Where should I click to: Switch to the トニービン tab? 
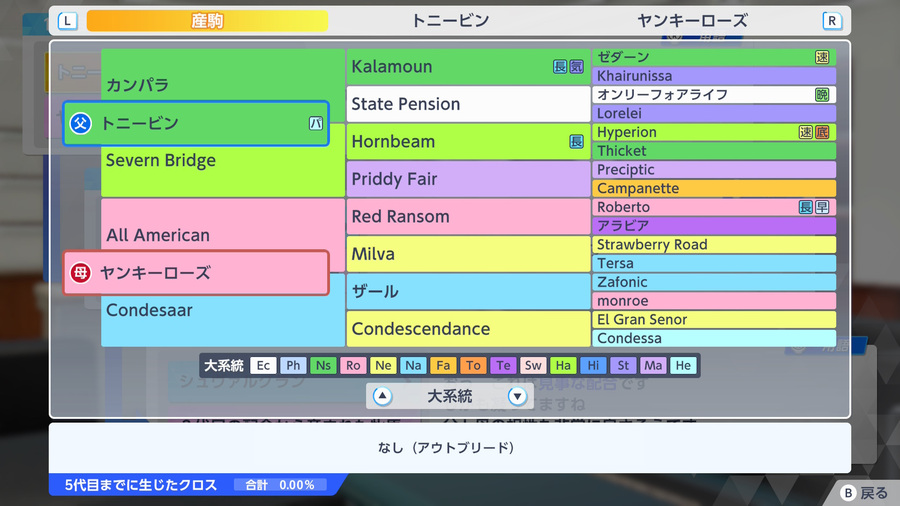(x=450, y=21)
